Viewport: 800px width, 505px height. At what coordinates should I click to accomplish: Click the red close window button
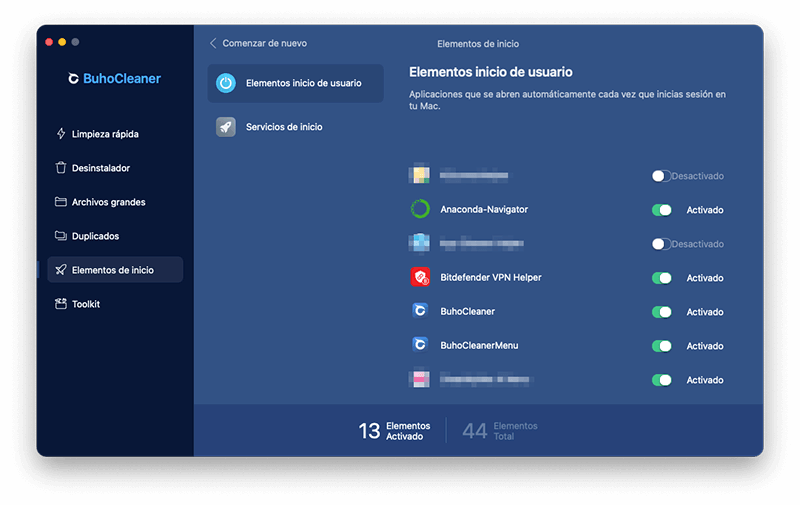click(49, 42)
